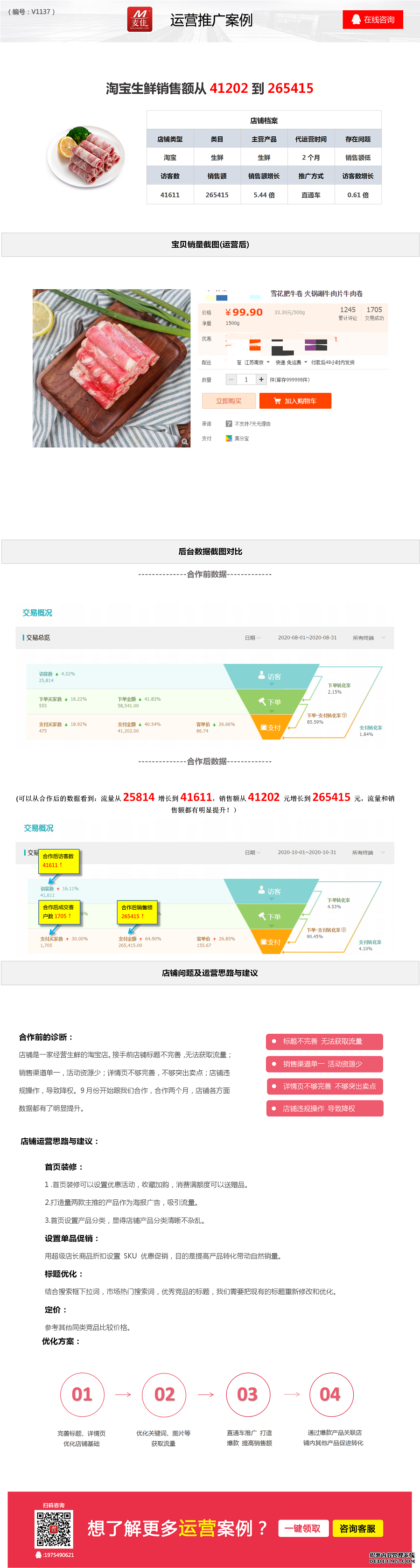Screen dimensions: 420x1568
Task: Click the product title 雪花肥牛卷 火锅涮牛肉片牛肉卷
Action: point(316,293)
